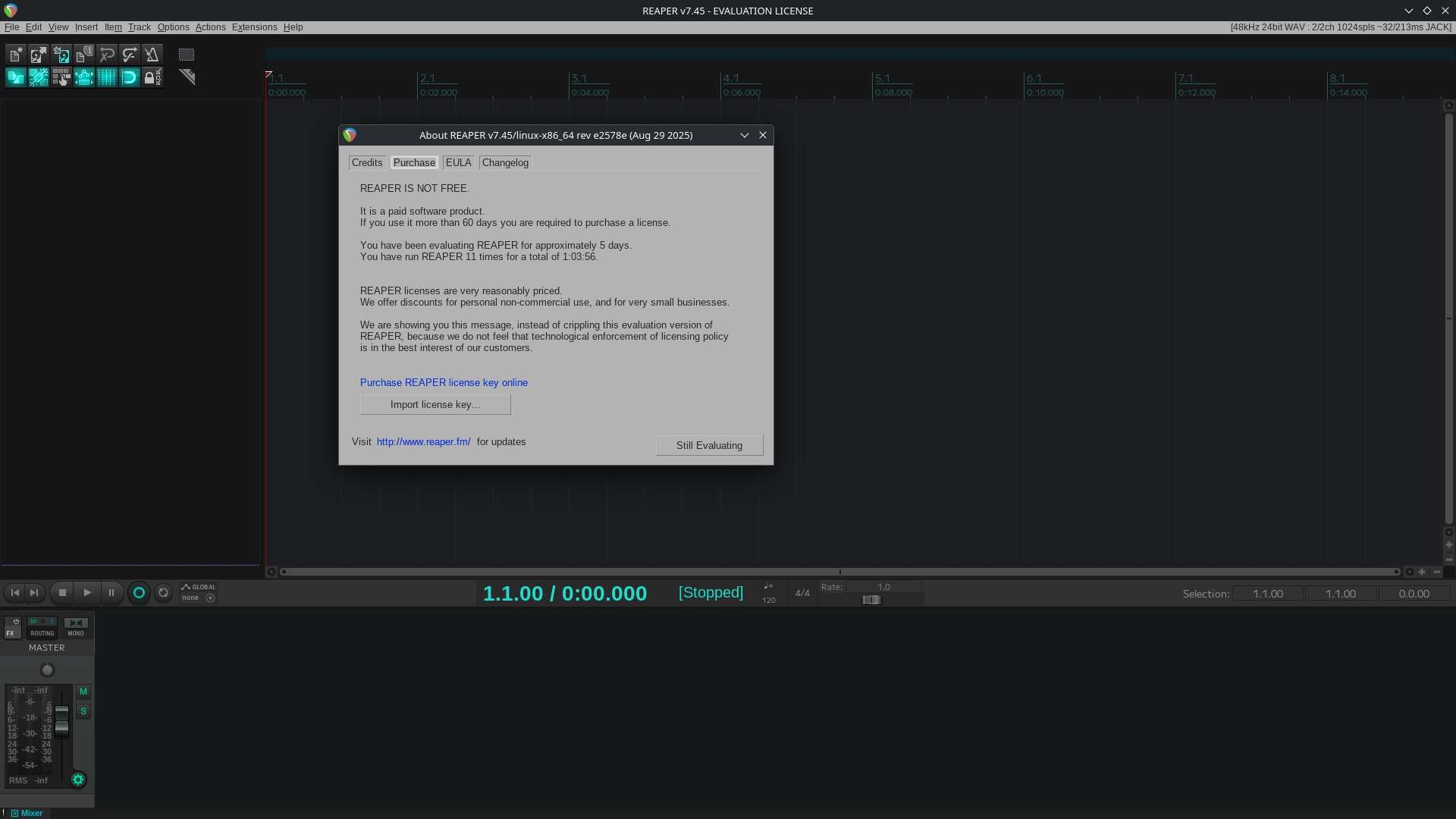Toggle the Metronome icon

pyautogui.click(x=152, y=55)
